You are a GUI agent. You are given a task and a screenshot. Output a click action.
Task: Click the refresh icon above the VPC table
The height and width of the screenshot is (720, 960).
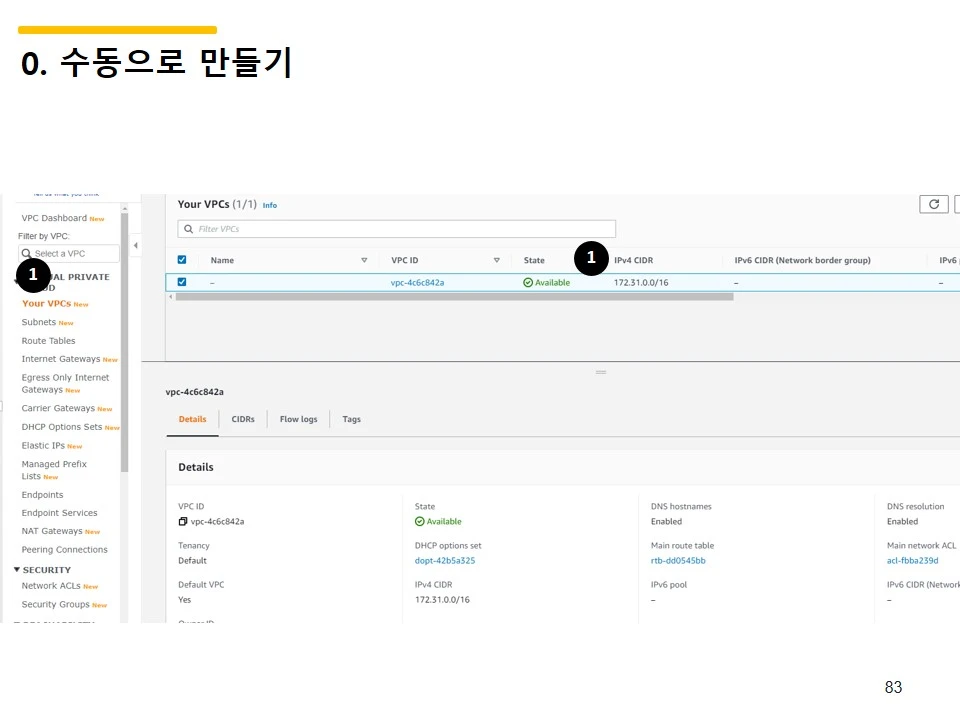click(933, 203)
